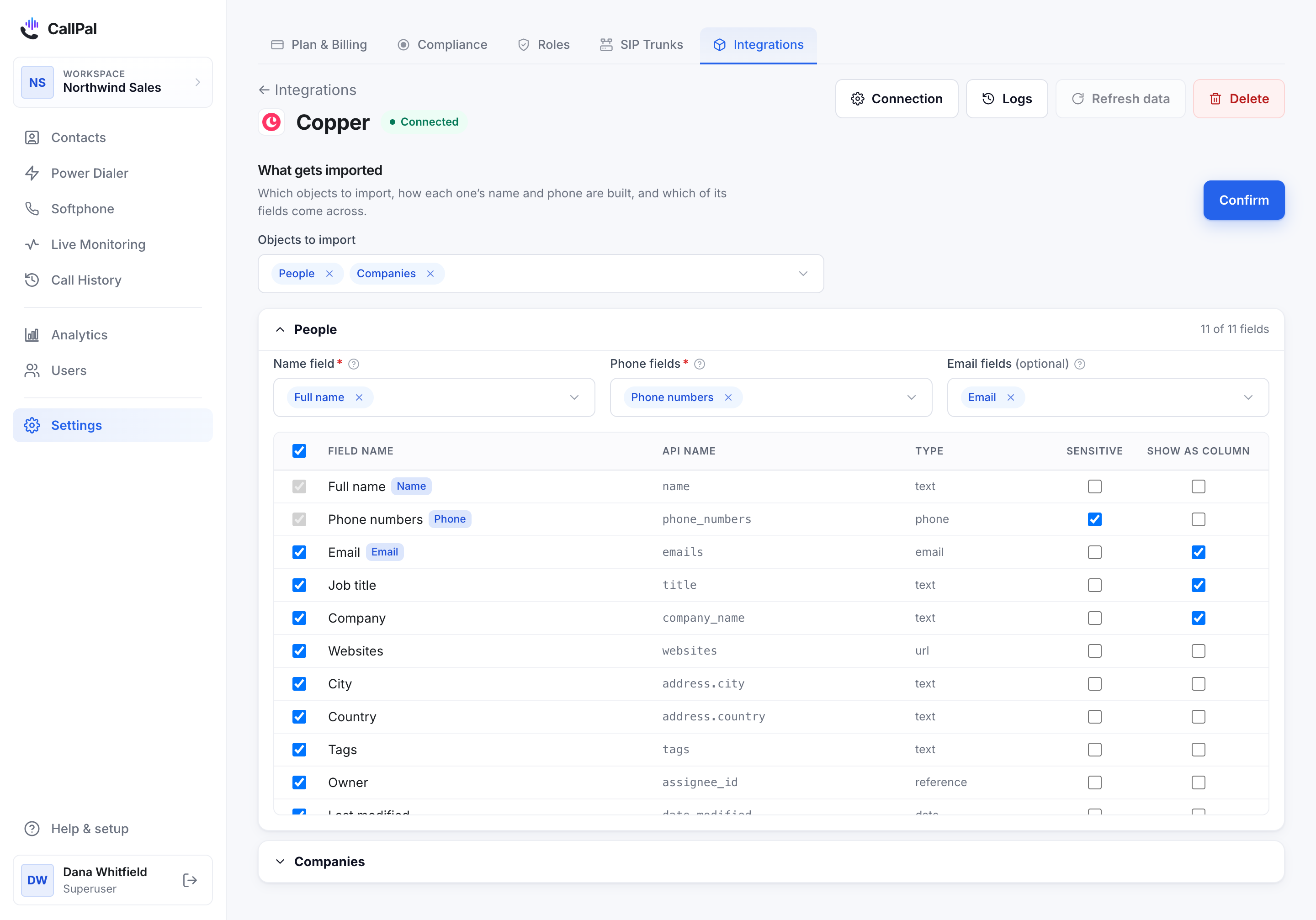Switch to the Plan & Billing tab
The height and width of the screenshot is (920, 1316).
pyautogui.click(x=318, y=45)
